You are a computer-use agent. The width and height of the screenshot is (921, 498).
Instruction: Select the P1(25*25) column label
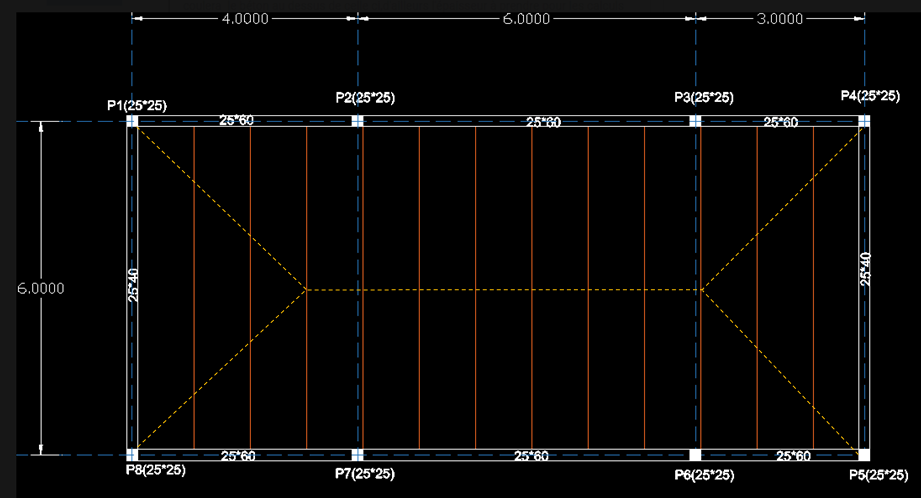click(137, 106)
